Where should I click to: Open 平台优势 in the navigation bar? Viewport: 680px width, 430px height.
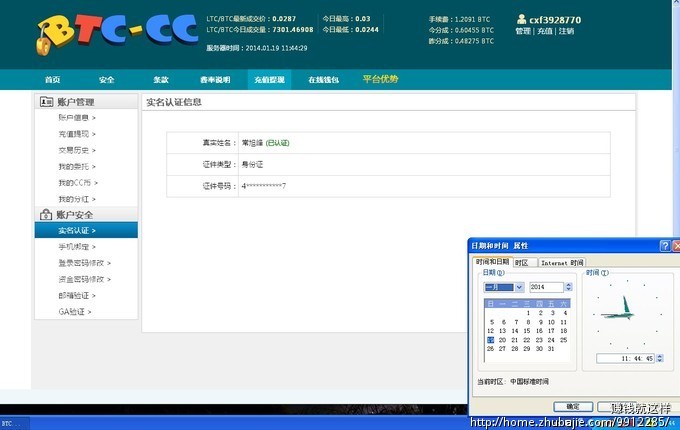[380, 79]
